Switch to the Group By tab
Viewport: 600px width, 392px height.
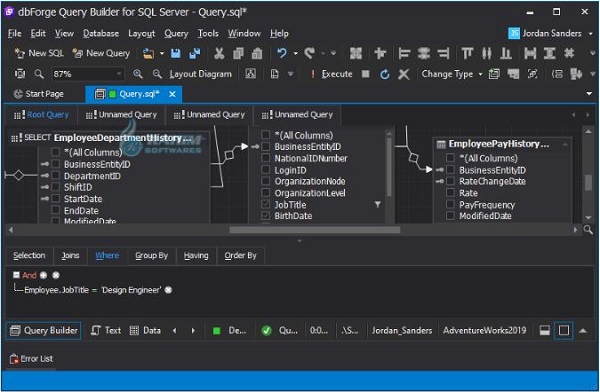(151, 255)
